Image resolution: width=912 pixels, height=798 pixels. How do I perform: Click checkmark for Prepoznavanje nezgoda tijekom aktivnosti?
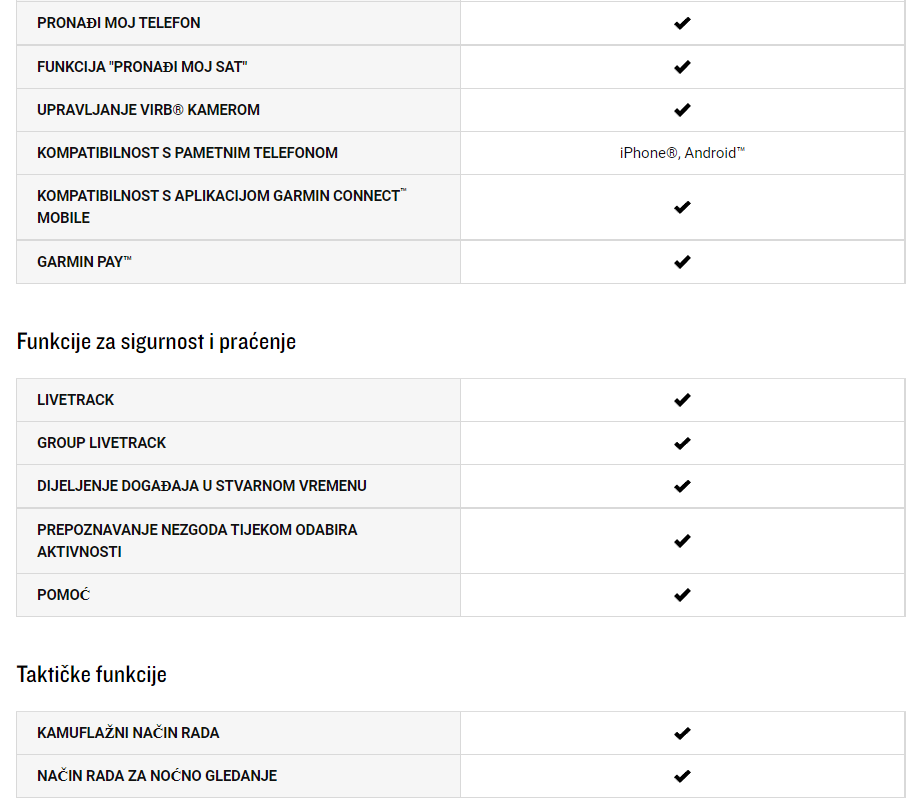[x=682, y=541]
